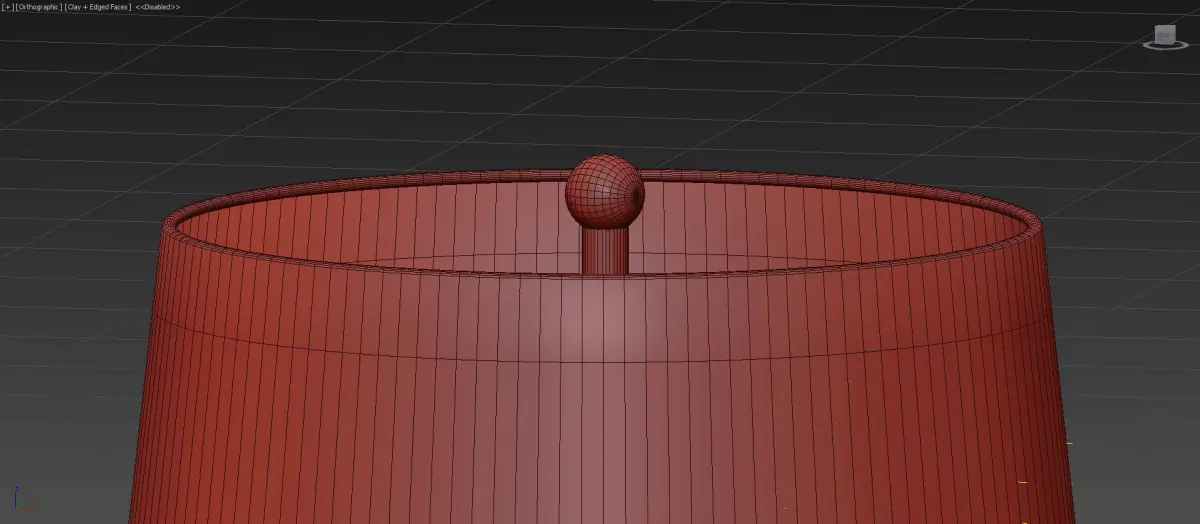Select the cylindrical stem under the sphere
This screenshot has width=1200, height=524.
click(x=604, y=249)
